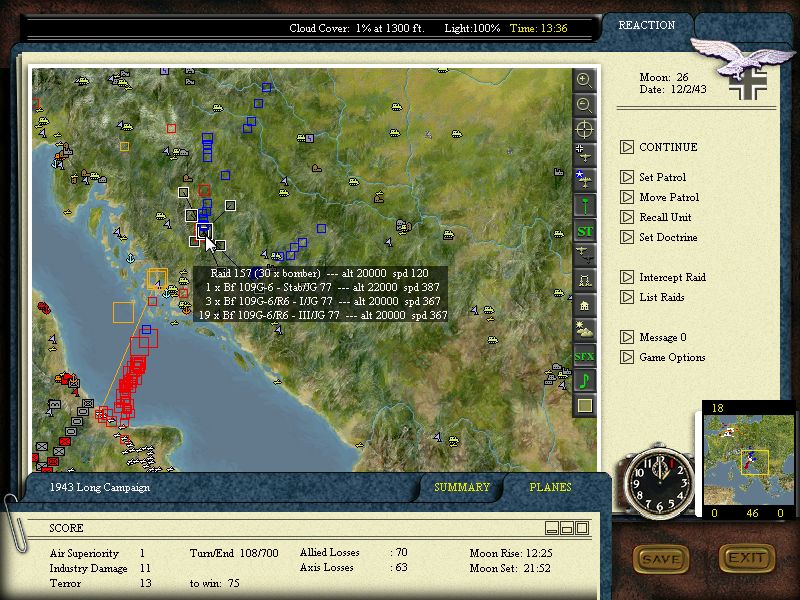Toggle the Axis aircraft cross icon
This screenshot has height=600, width=800.
[584, 155]
